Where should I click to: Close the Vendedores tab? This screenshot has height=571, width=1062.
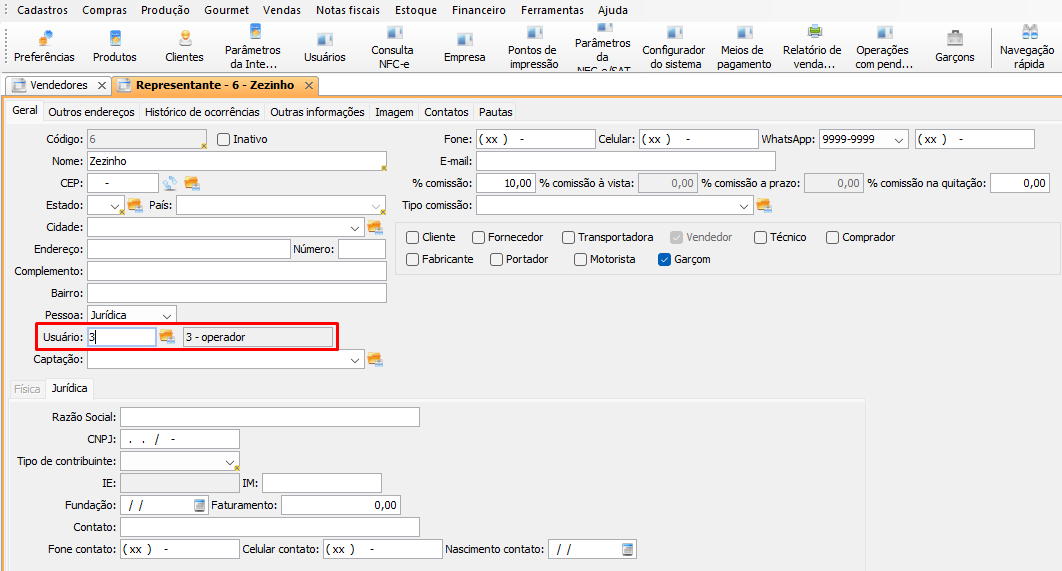coord(102,85)
